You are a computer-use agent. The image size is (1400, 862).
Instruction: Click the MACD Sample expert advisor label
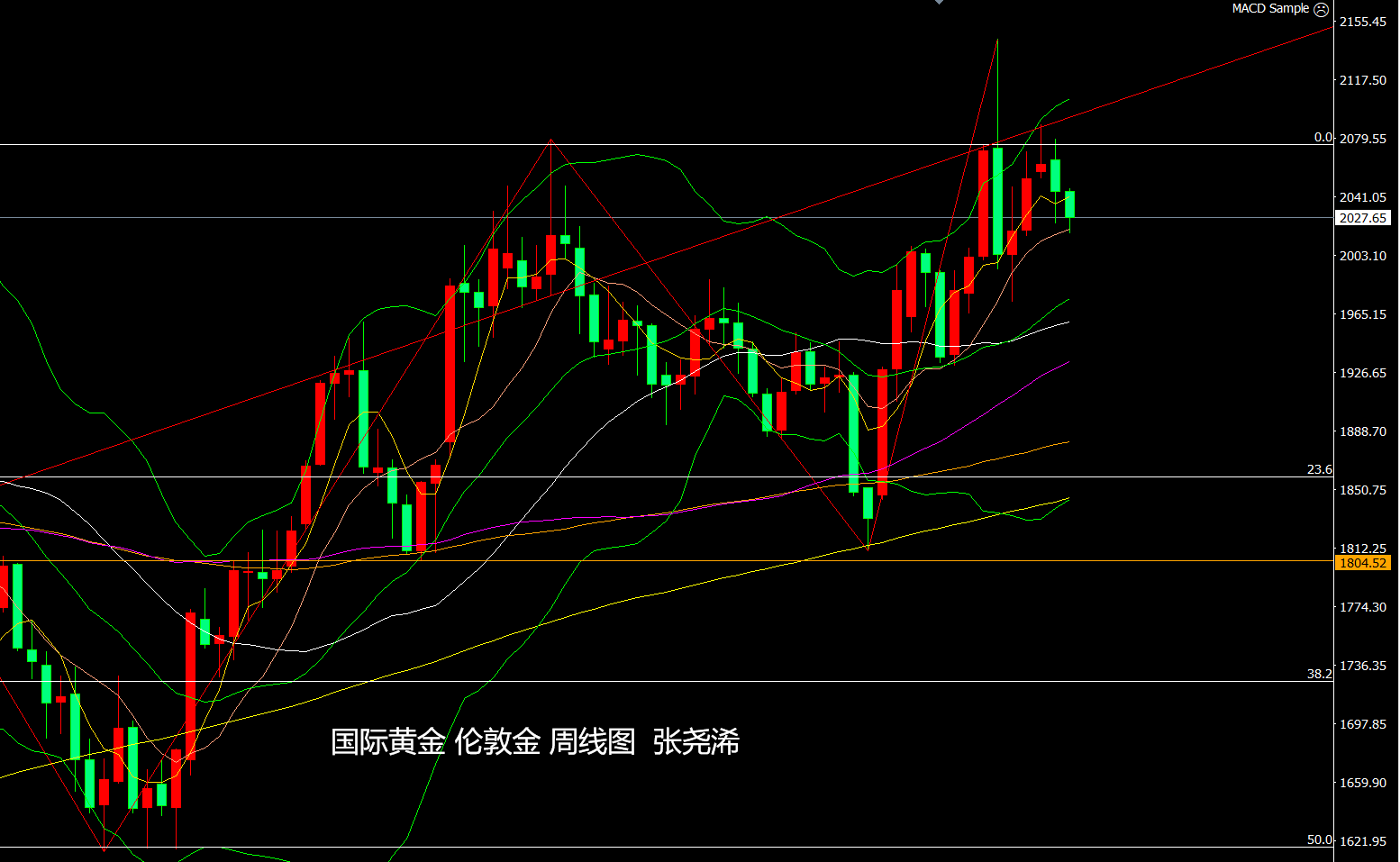point(1270,8)
